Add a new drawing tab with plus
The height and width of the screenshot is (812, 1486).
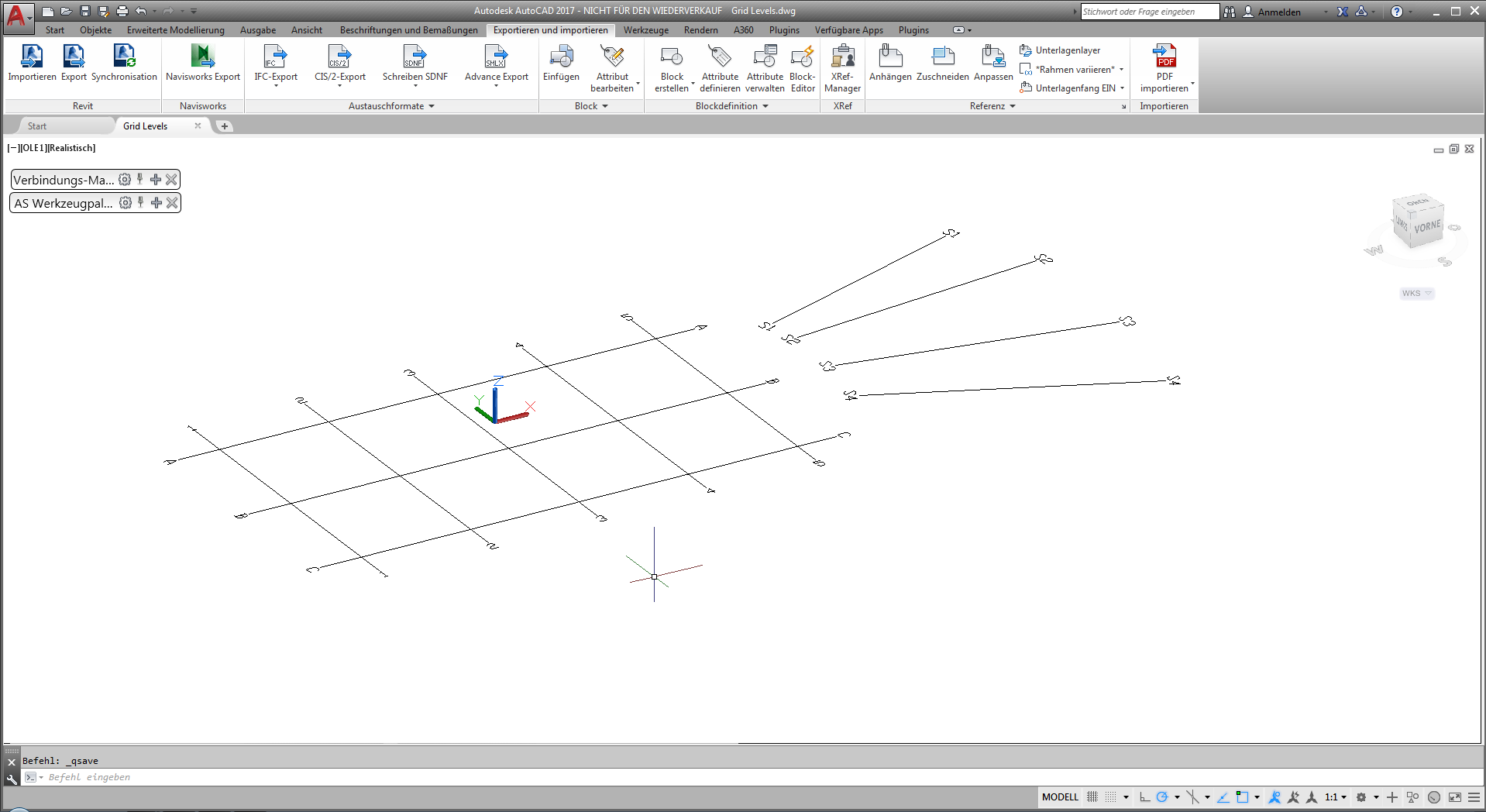tap(225, 126)
